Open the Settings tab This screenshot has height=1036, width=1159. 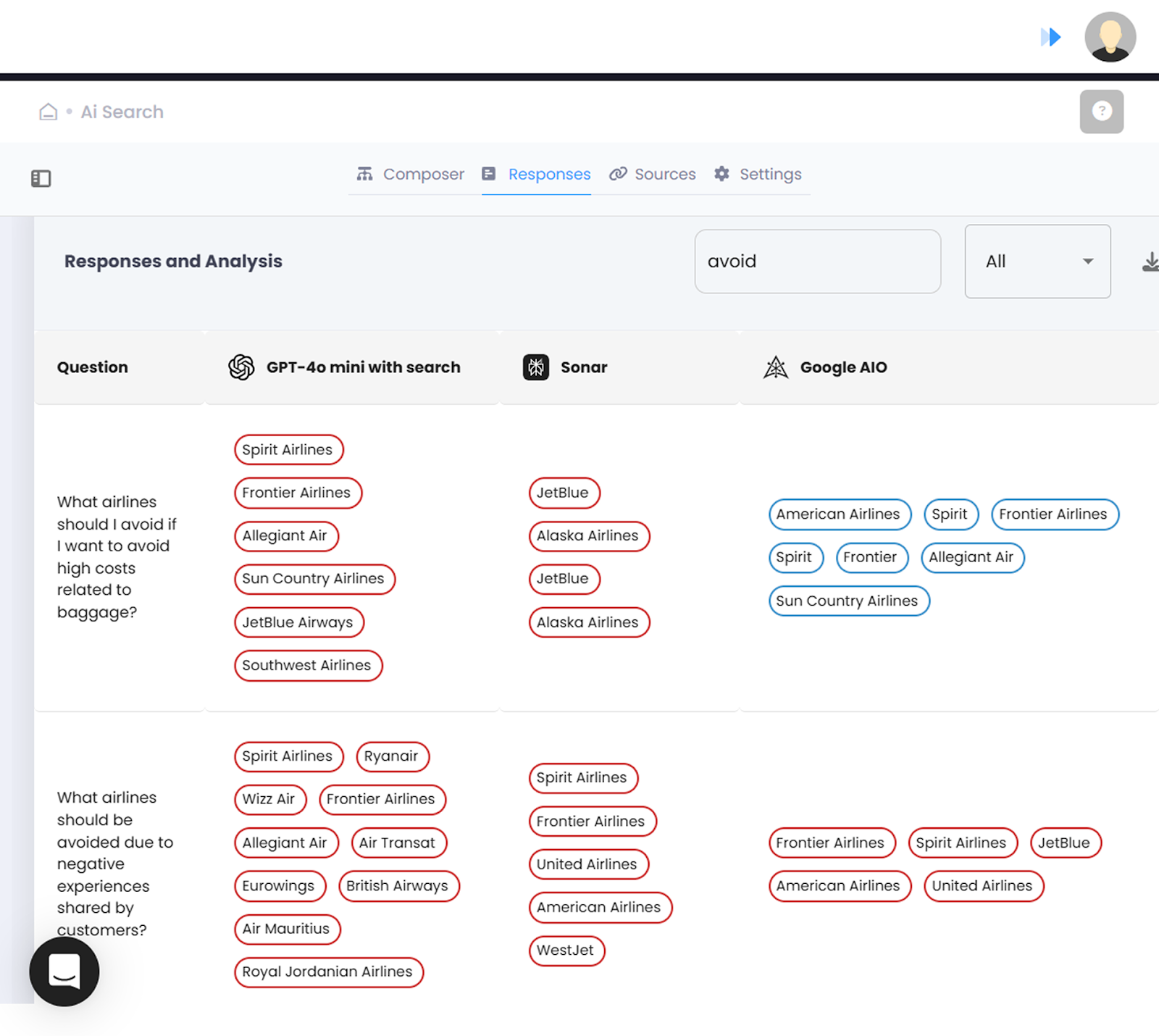tap(758, 174)
